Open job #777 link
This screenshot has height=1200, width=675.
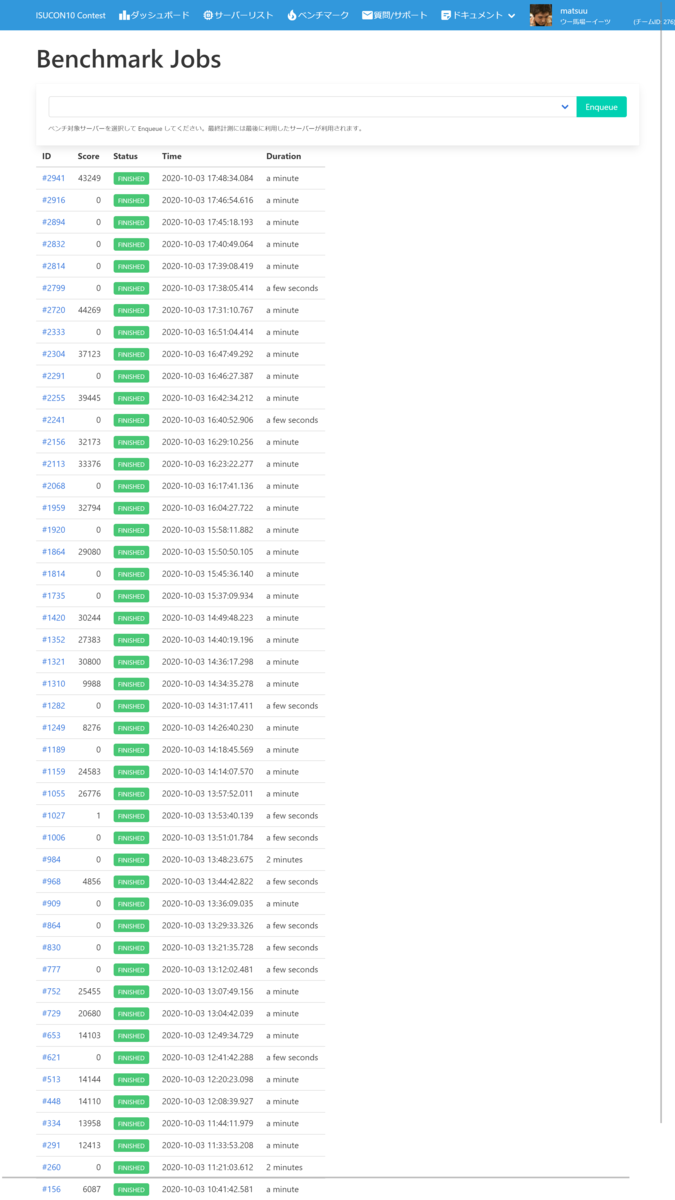point(51,970)
